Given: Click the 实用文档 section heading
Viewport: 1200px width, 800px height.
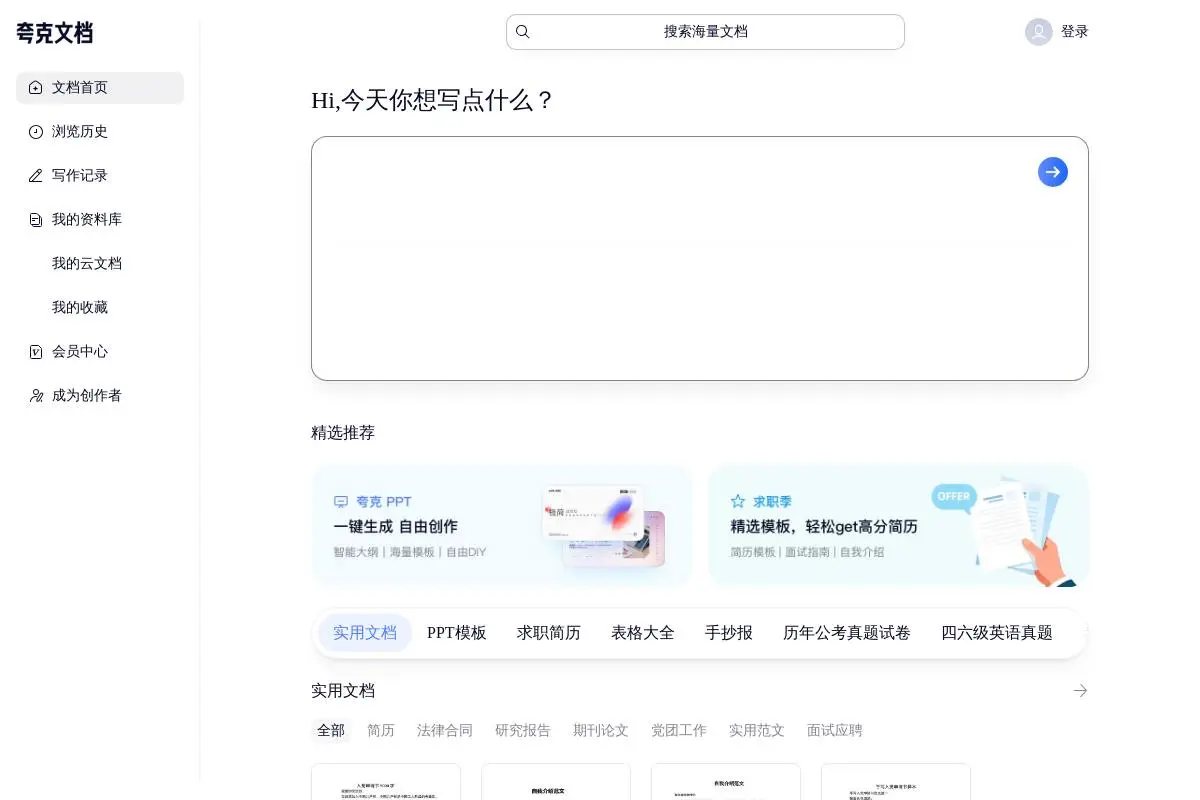Looking at the screenshot, I should tap(343, 691).
